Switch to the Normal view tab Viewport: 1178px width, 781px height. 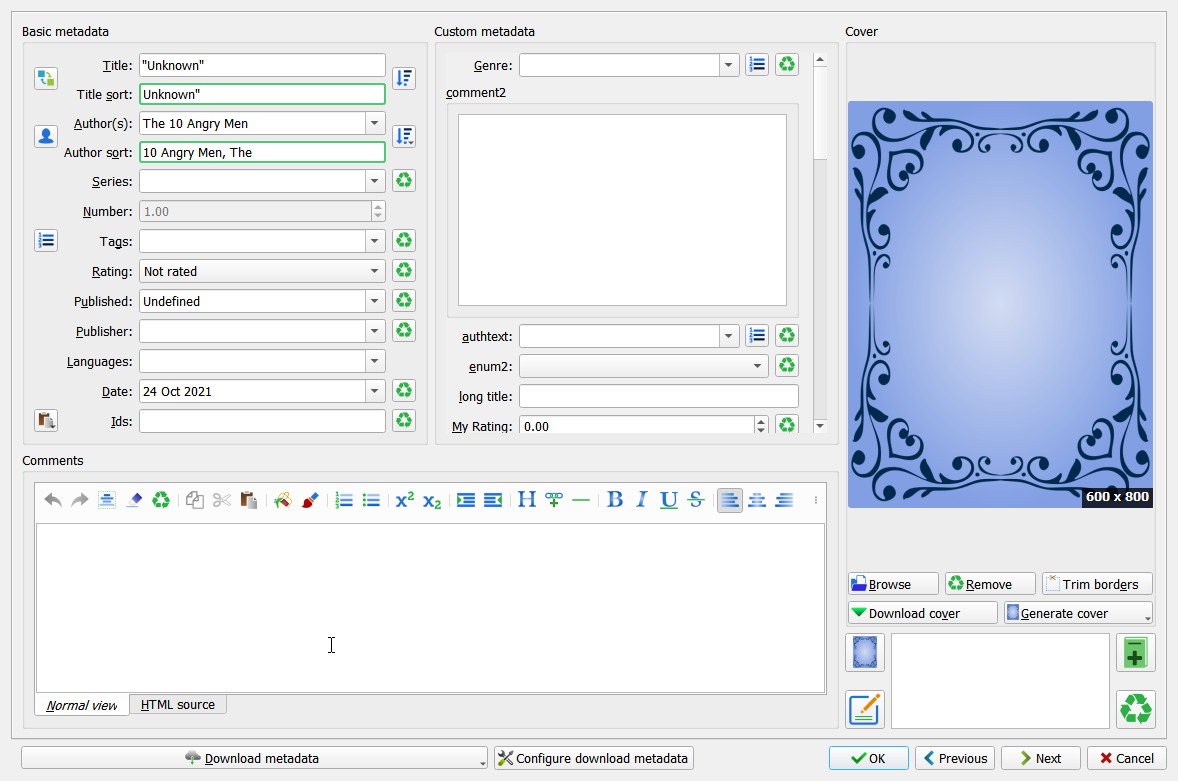82,705
